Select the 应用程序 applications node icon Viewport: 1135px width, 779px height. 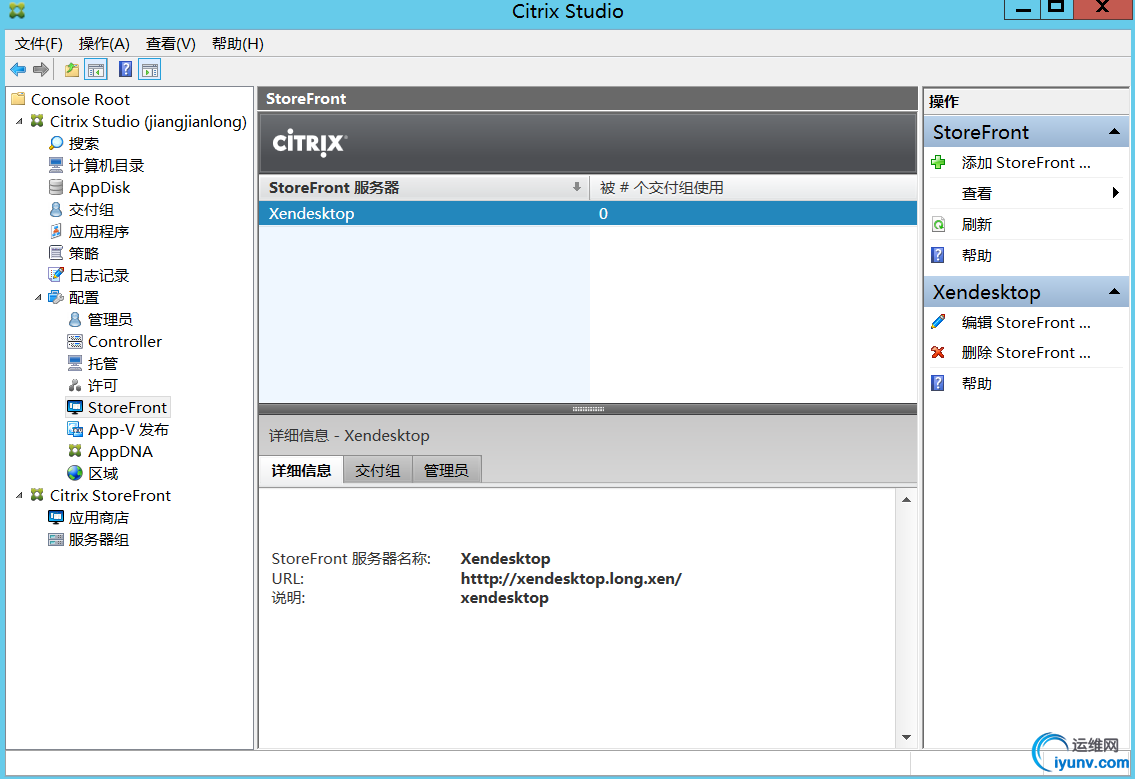pyautogui.click(x=56, y=231)
